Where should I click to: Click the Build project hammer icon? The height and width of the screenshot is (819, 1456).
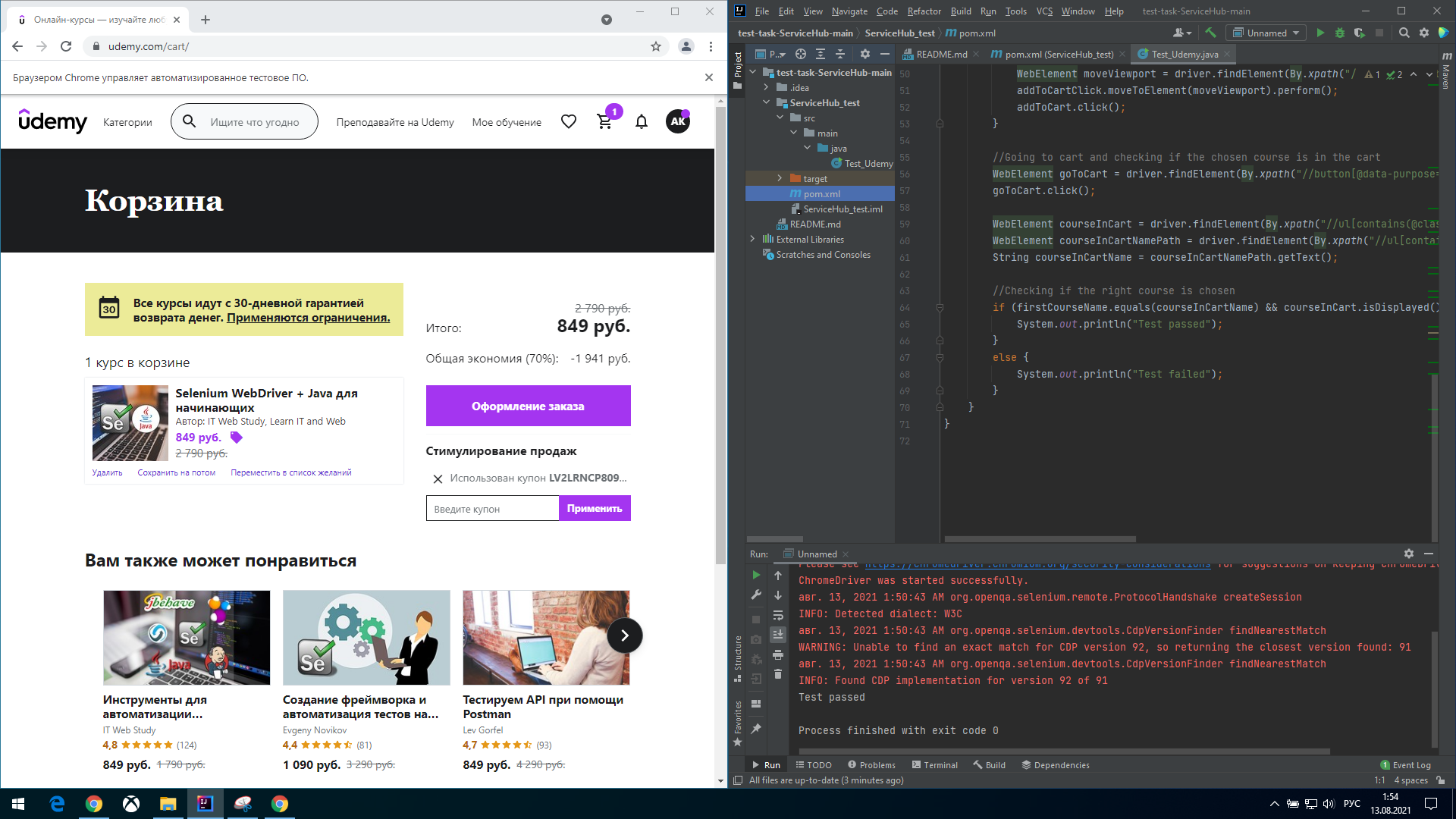click(x=1210, y=33)
